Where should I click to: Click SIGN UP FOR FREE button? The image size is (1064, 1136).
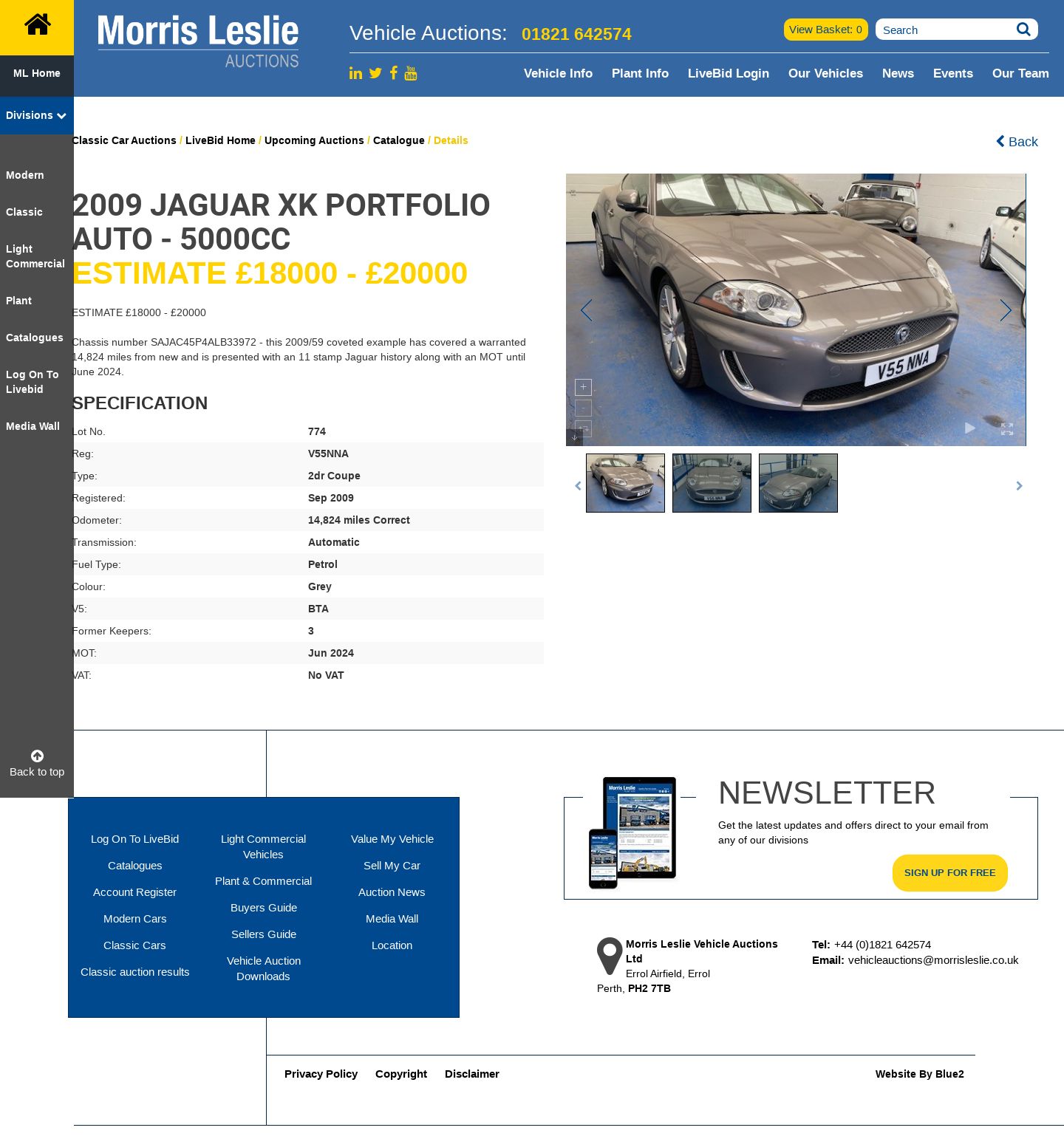click(950, 873)
